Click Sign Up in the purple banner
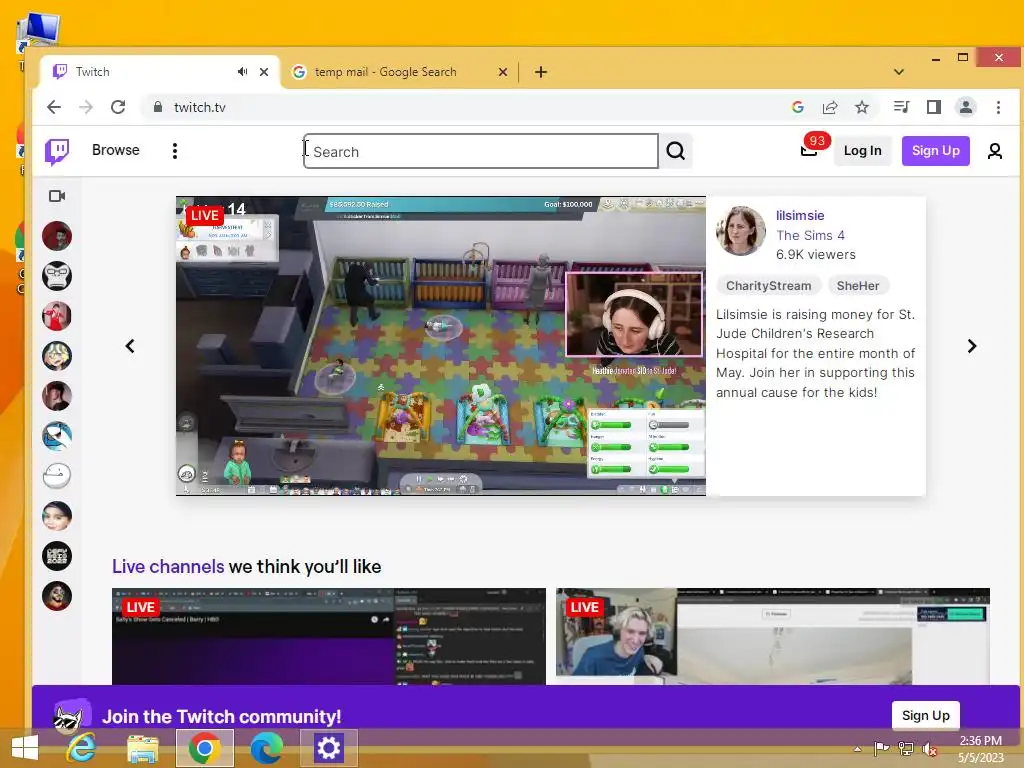 (x=925, y=715)
